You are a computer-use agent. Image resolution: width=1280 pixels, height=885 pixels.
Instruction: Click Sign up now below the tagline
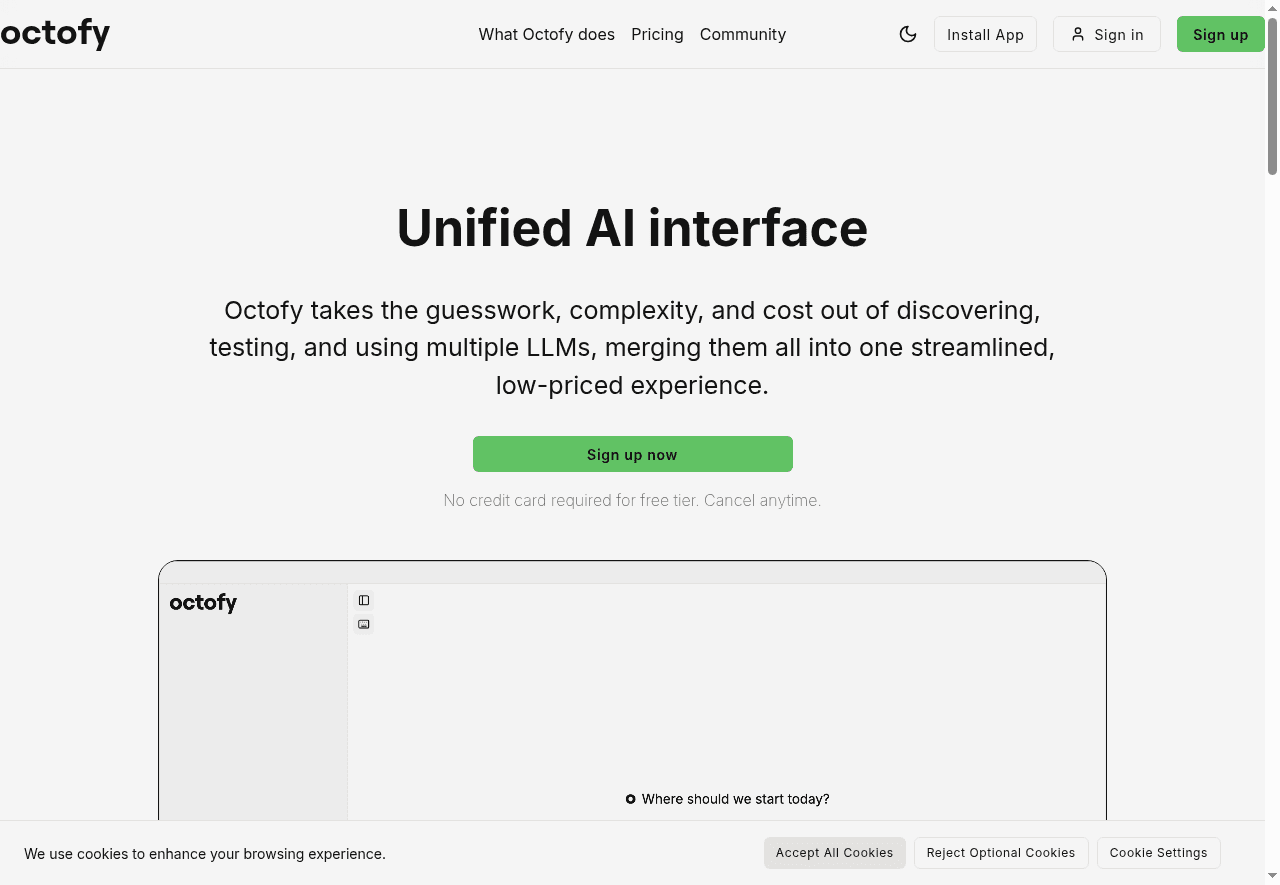[x=632, y=453]
